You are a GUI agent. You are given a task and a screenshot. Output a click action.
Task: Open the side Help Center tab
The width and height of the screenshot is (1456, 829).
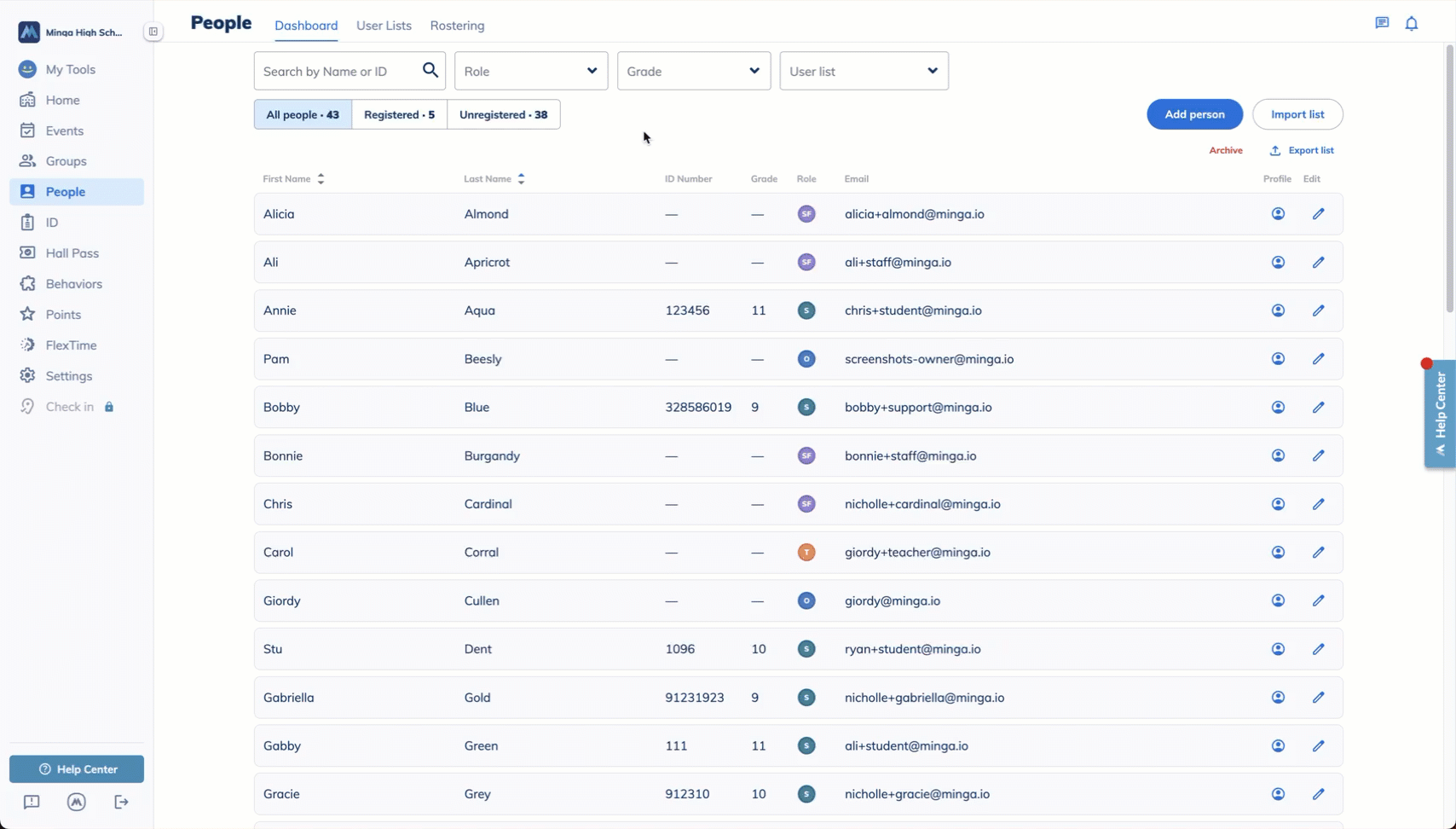click(1440, 414)
